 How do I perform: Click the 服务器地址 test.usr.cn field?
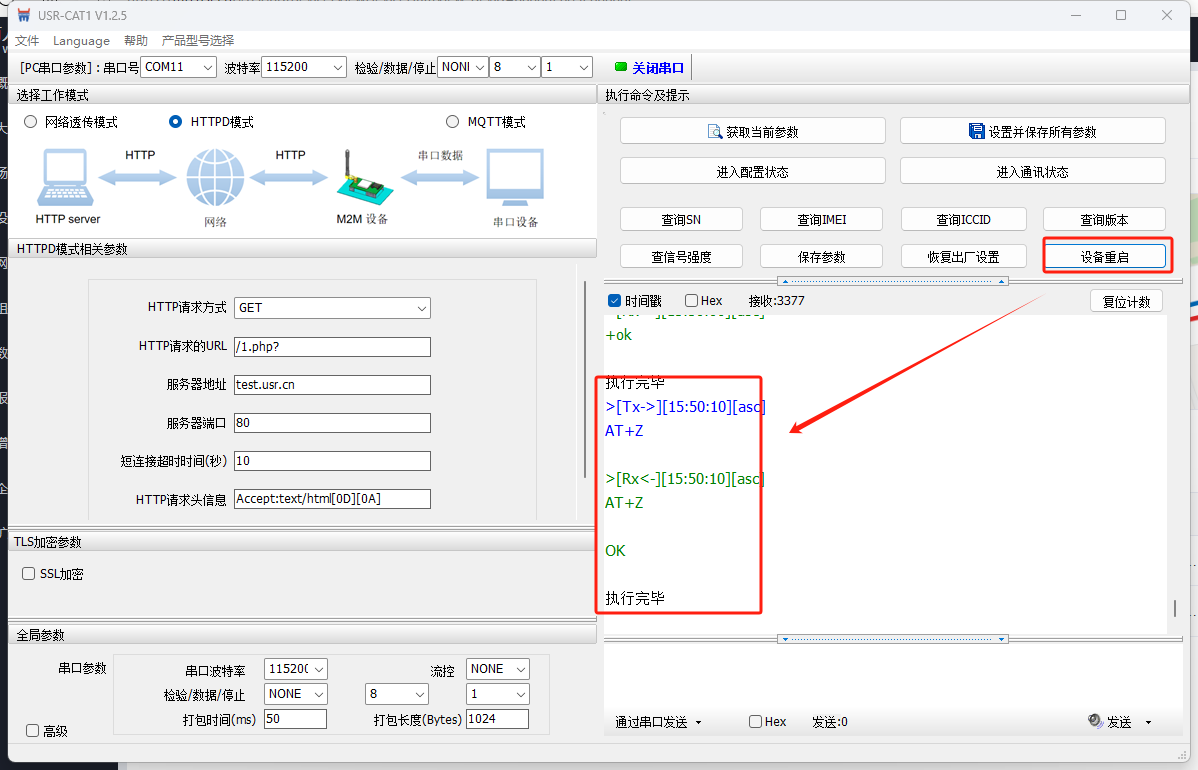coord(332,385)
